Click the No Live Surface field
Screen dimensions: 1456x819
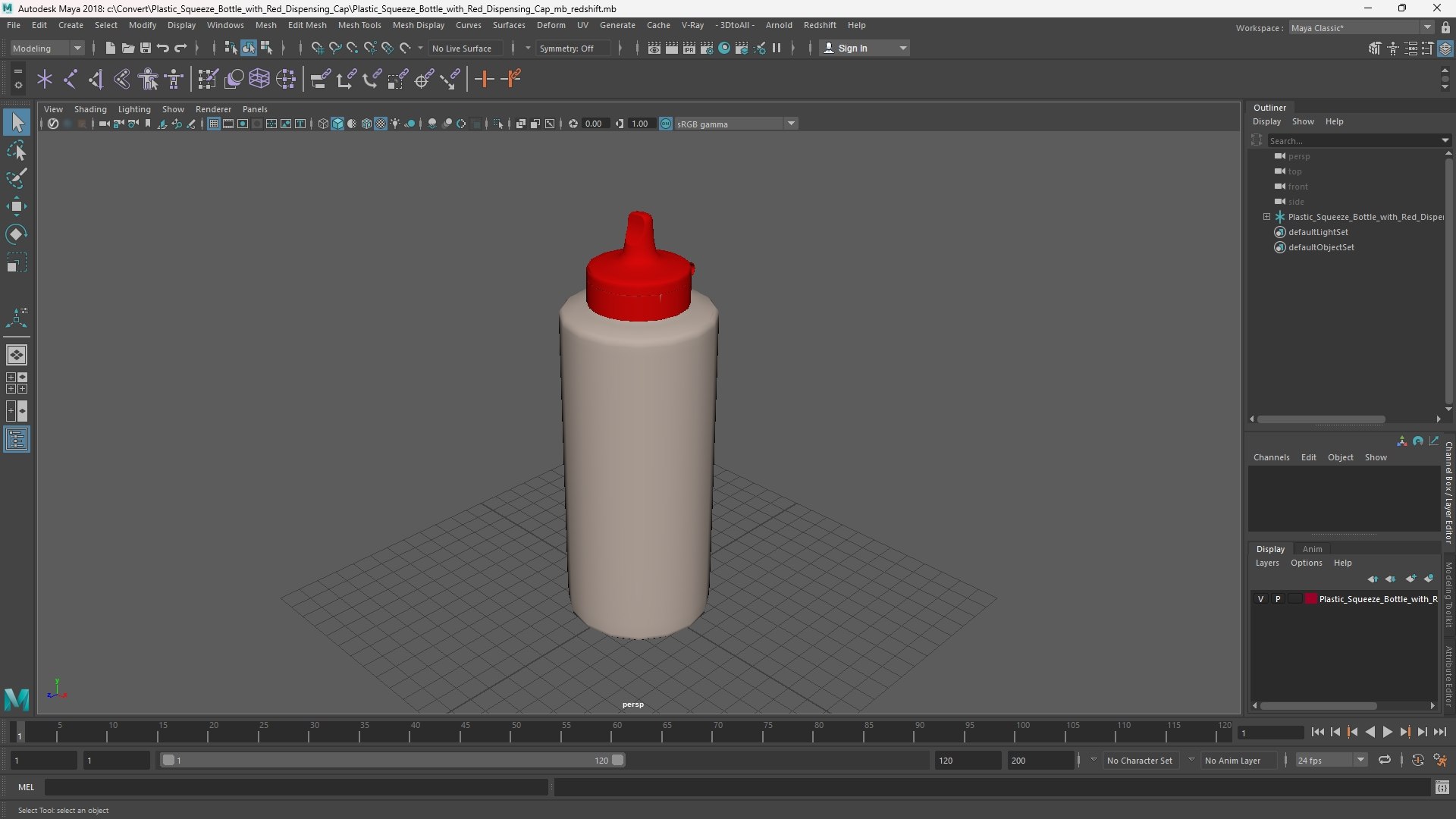pyautogui.click(x=464, y=48)
